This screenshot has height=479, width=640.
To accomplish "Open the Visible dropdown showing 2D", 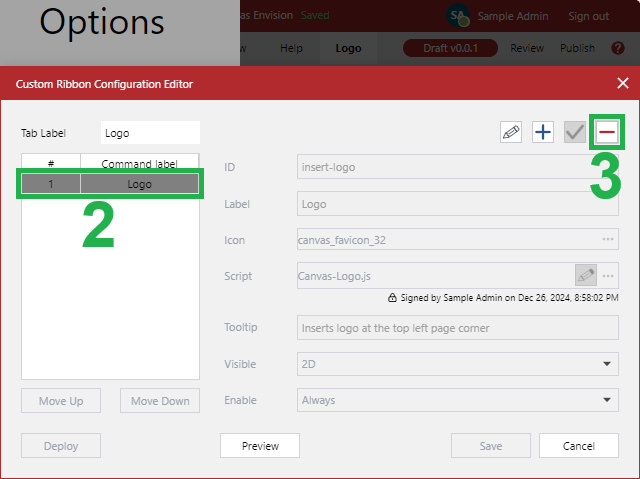I will click(x=458, y=364).
